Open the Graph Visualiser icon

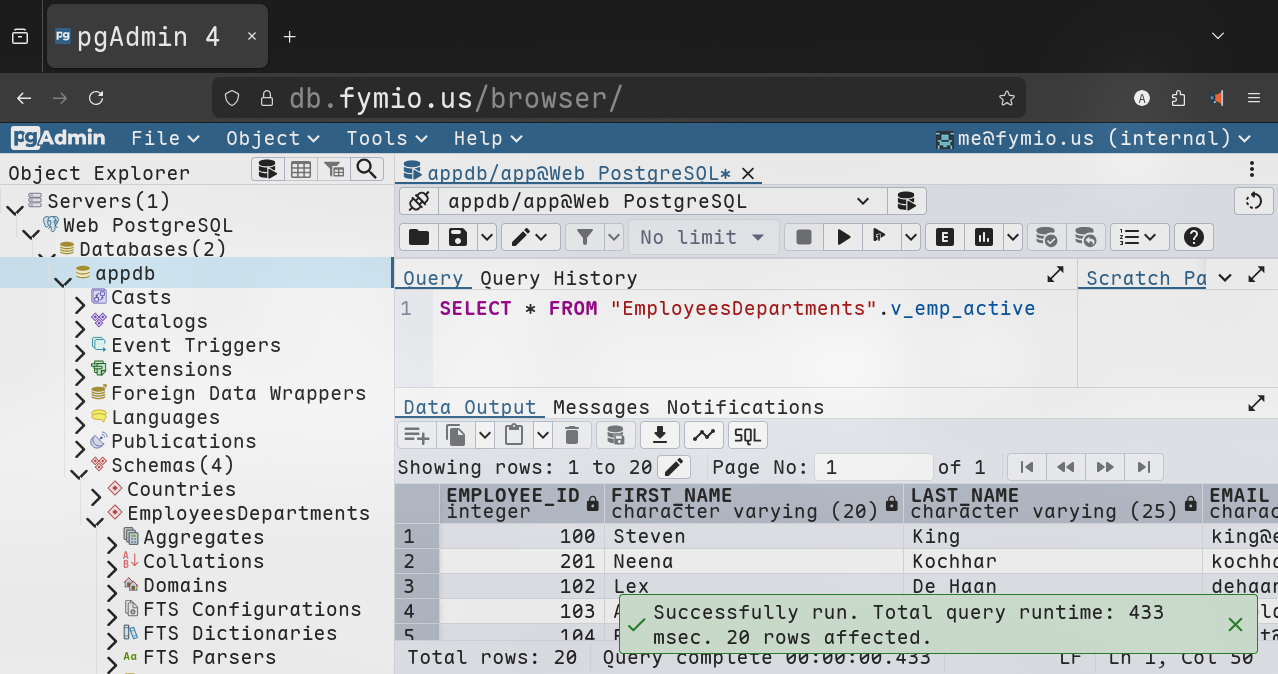[x=704, y=435]
